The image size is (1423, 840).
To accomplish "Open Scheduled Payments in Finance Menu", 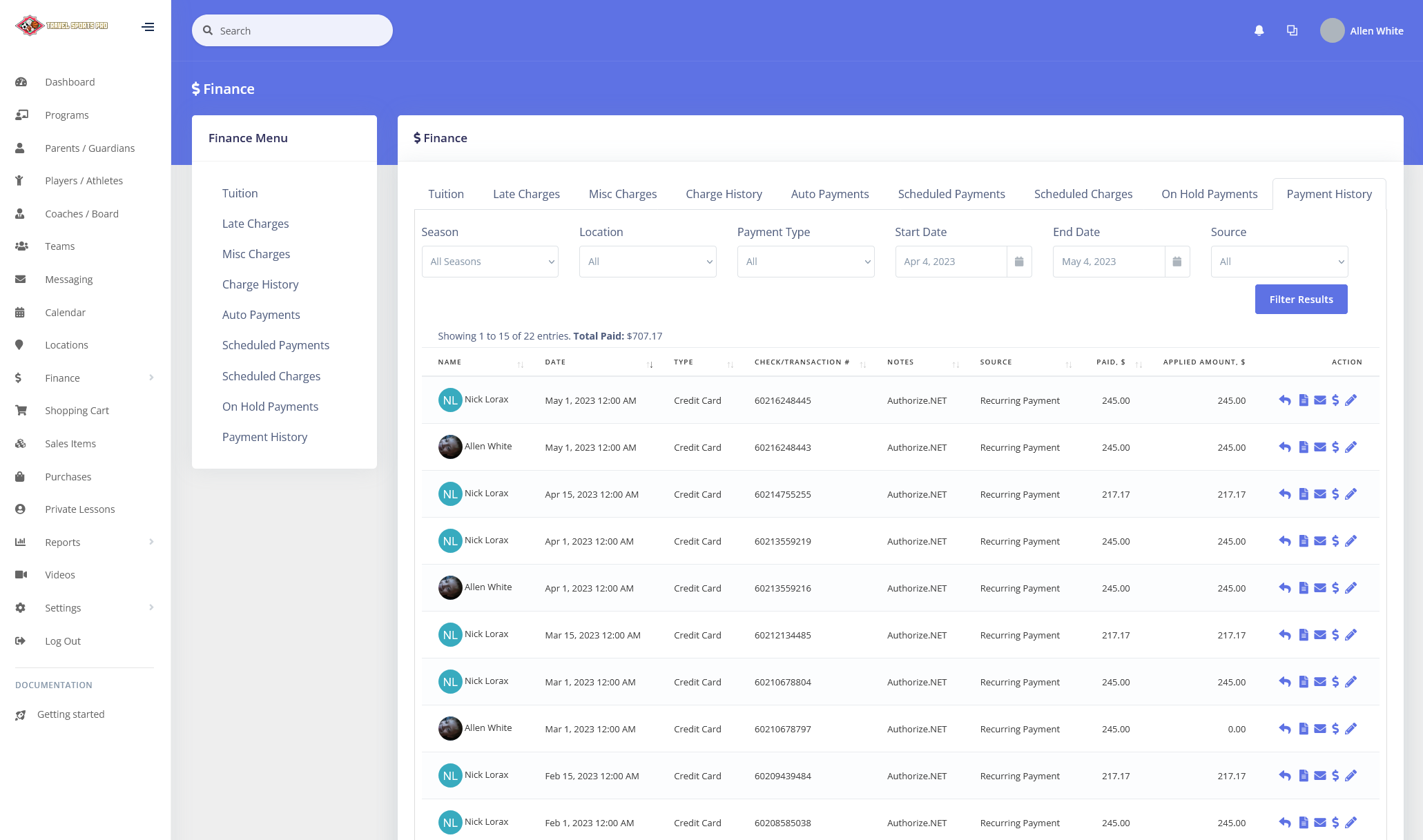I will (275, 345).
